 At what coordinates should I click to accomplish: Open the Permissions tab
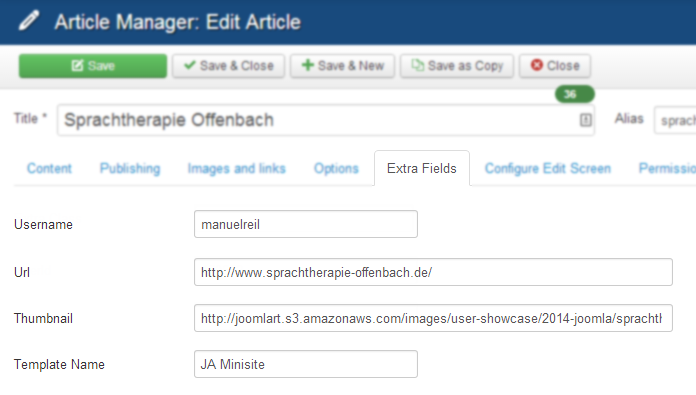coord(667,168)
